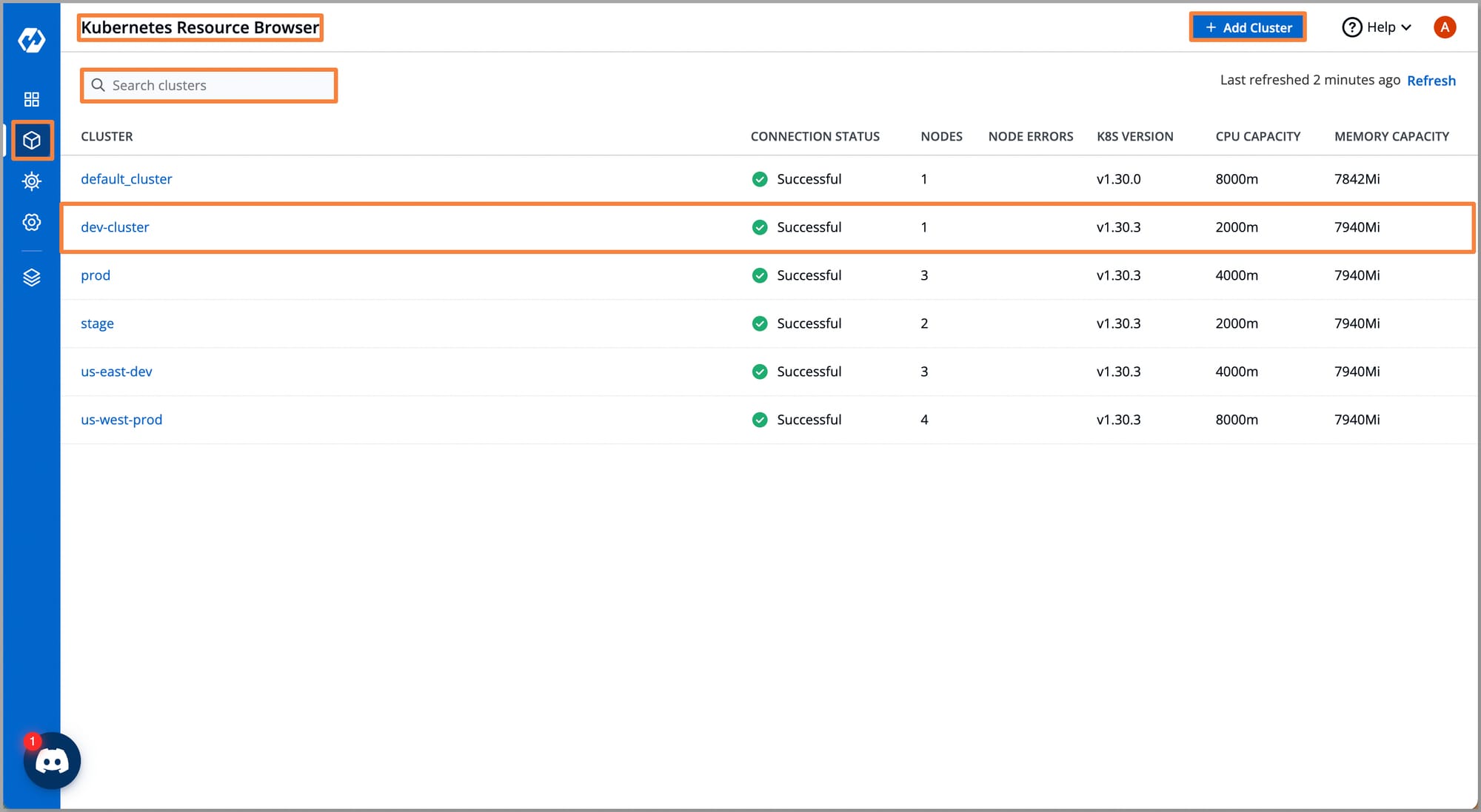
Task: Open the us-east-dev cluster link
Action: (118, 371)
